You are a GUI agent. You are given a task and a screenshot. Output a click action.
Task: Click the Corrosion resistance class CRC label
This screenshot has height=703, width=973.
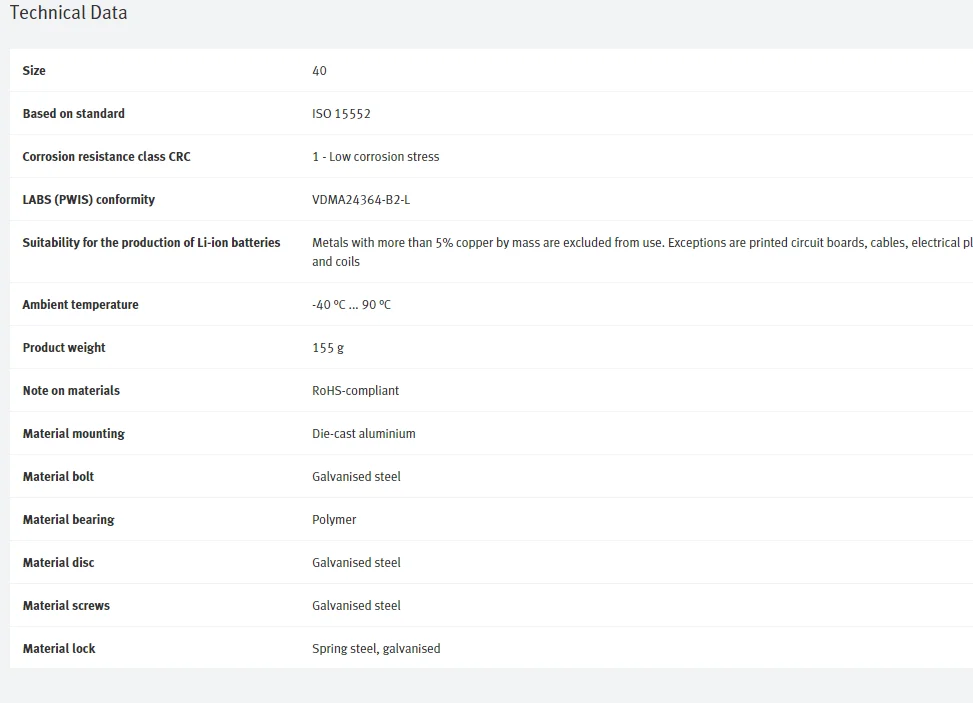[106, 157]
